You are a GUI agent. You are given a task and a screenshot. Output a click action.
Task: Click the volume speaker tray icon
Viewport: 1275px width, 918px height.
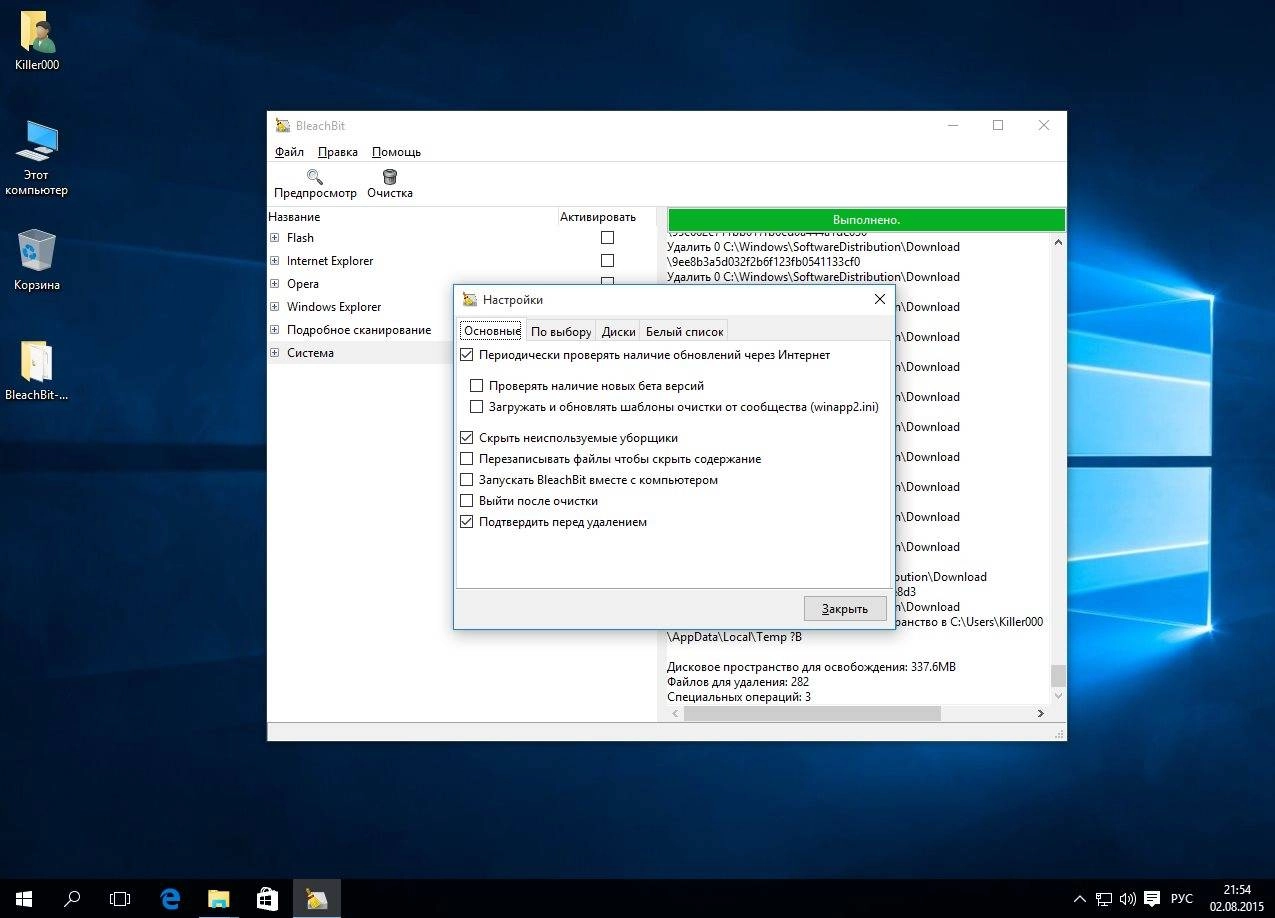pyautogui.click(x=1128, y=898)
